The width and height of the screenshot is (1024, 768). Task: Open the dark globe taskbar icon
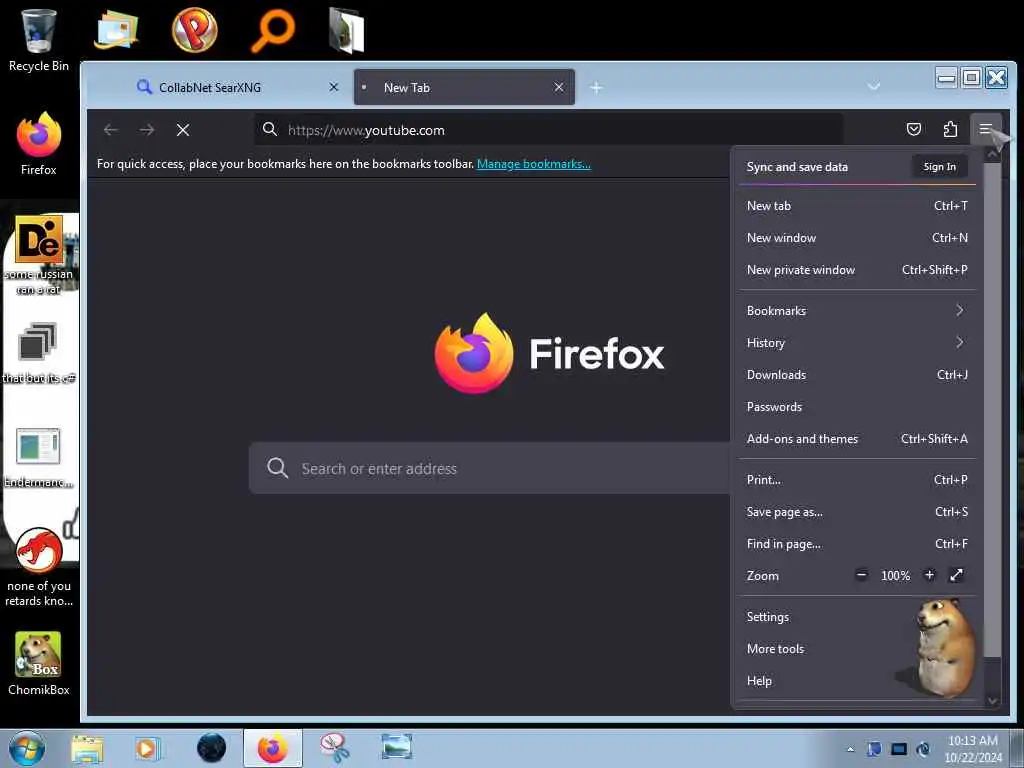pos(210,748)
